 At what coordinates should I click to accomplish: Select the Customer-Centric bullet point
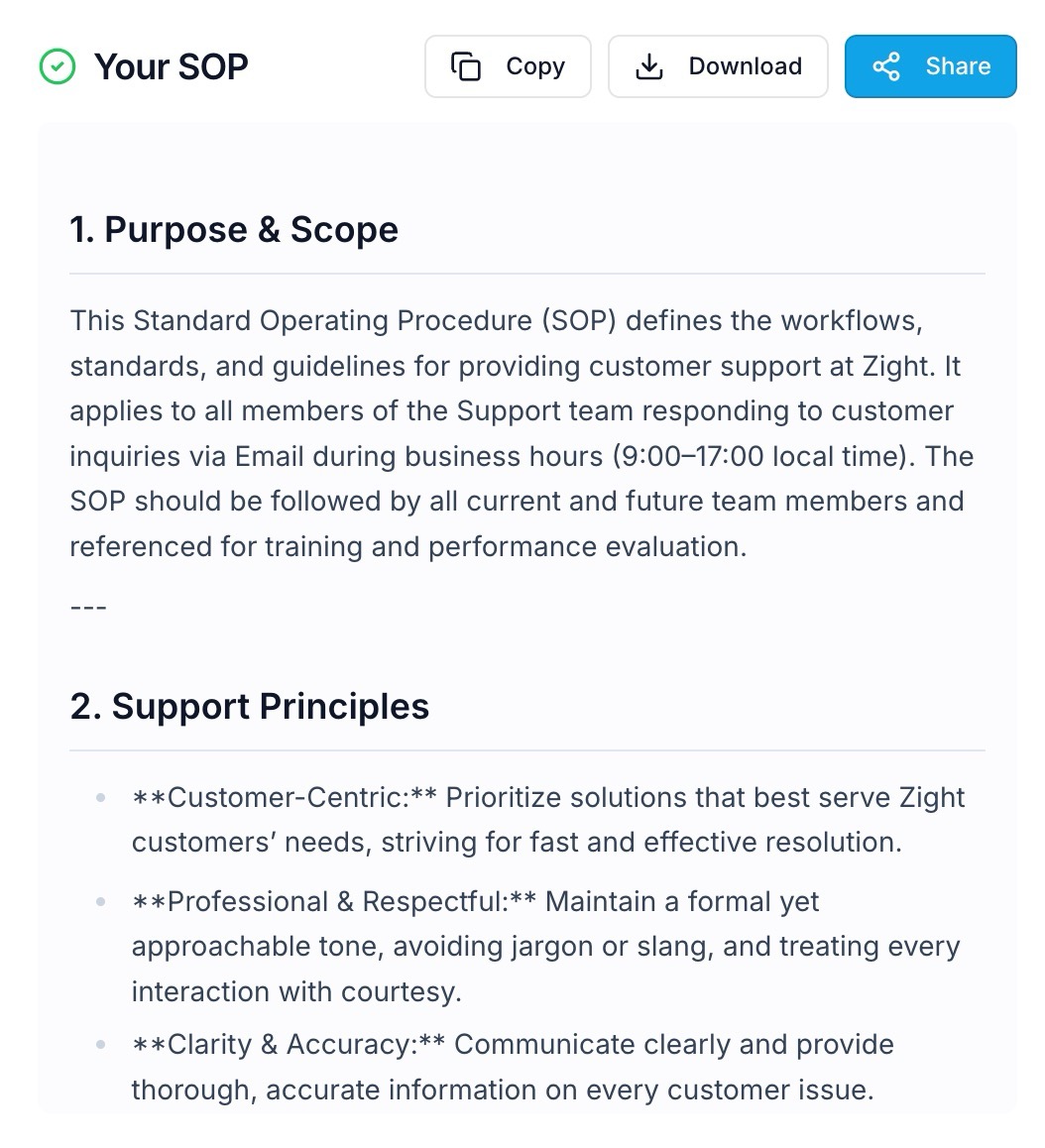coord(547,819)
